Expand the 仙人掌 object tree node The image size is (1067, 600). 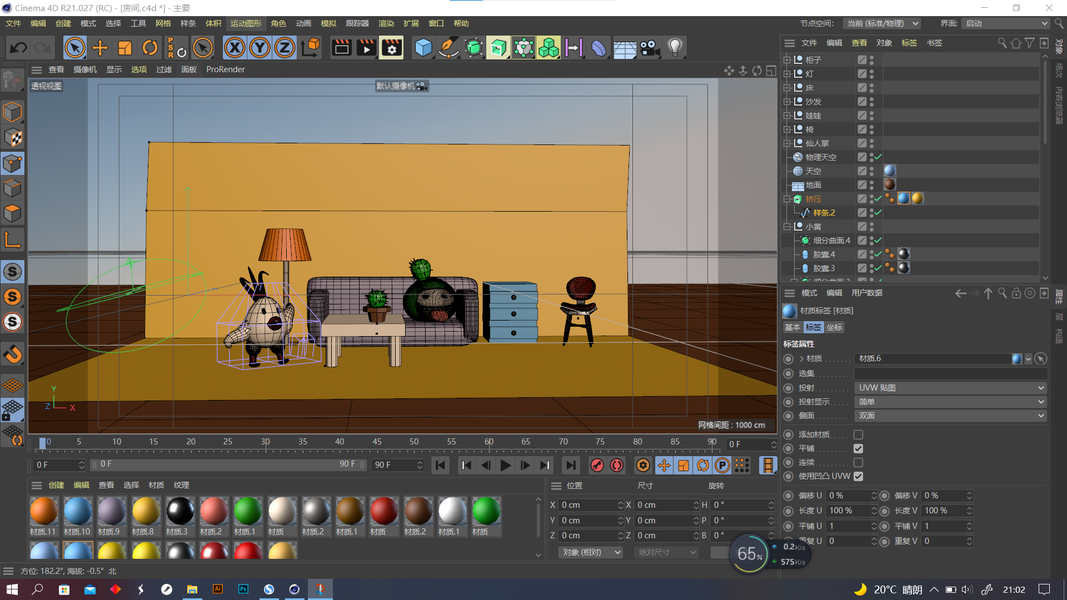coord(787,143)
